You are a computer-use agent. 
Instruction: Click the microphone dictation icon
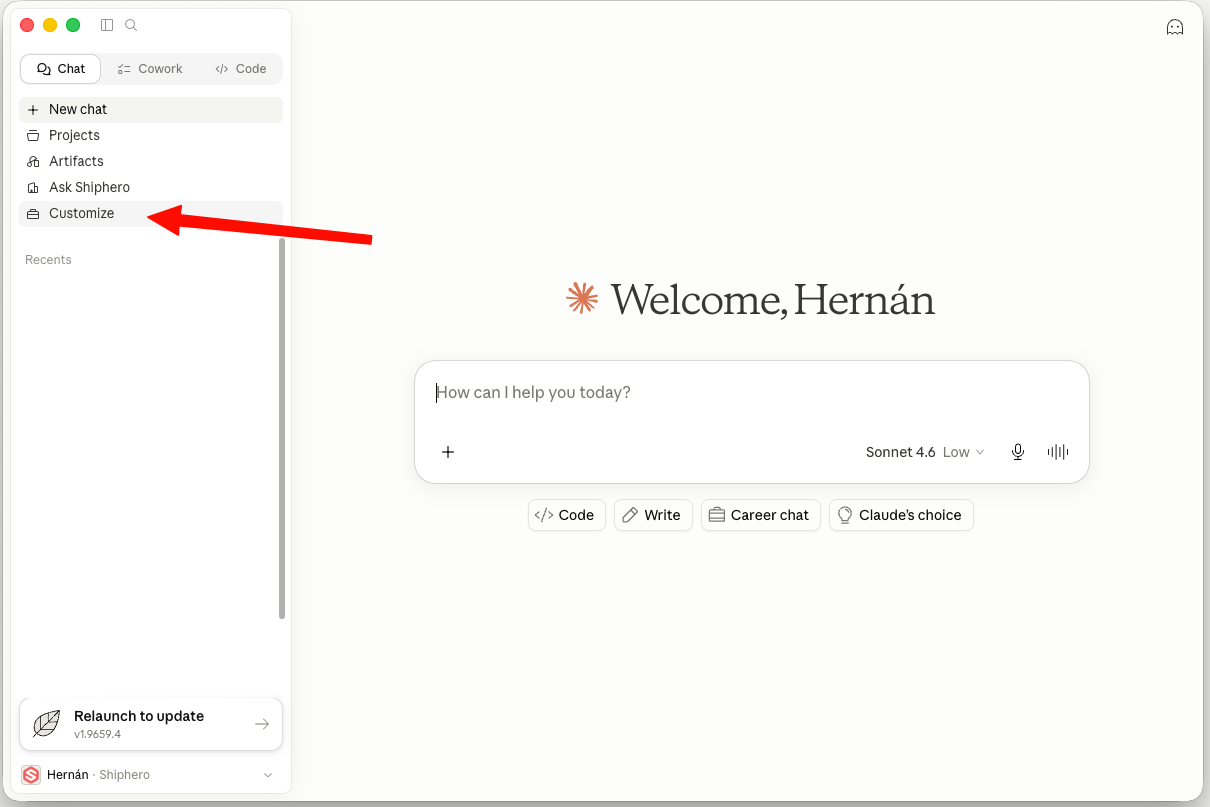[1018, 452]
